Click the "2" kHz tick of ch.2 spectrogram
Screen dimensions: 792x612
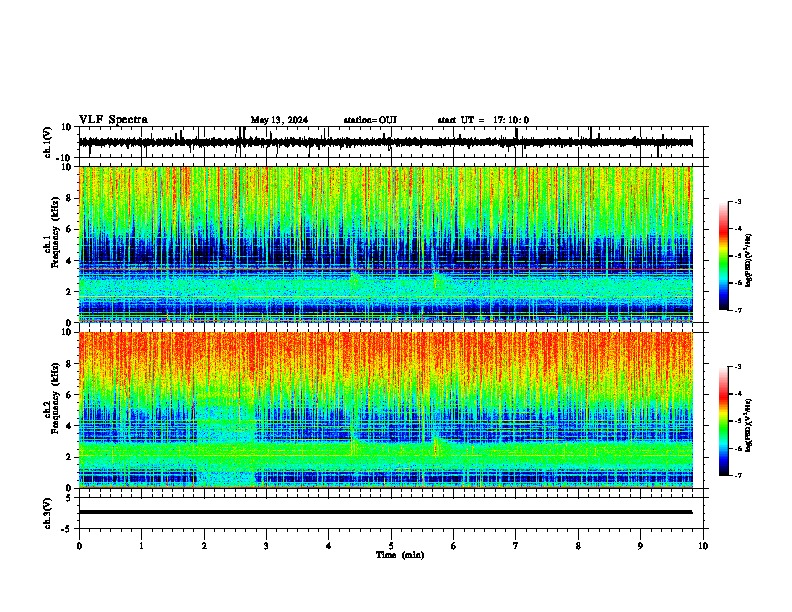69,457
